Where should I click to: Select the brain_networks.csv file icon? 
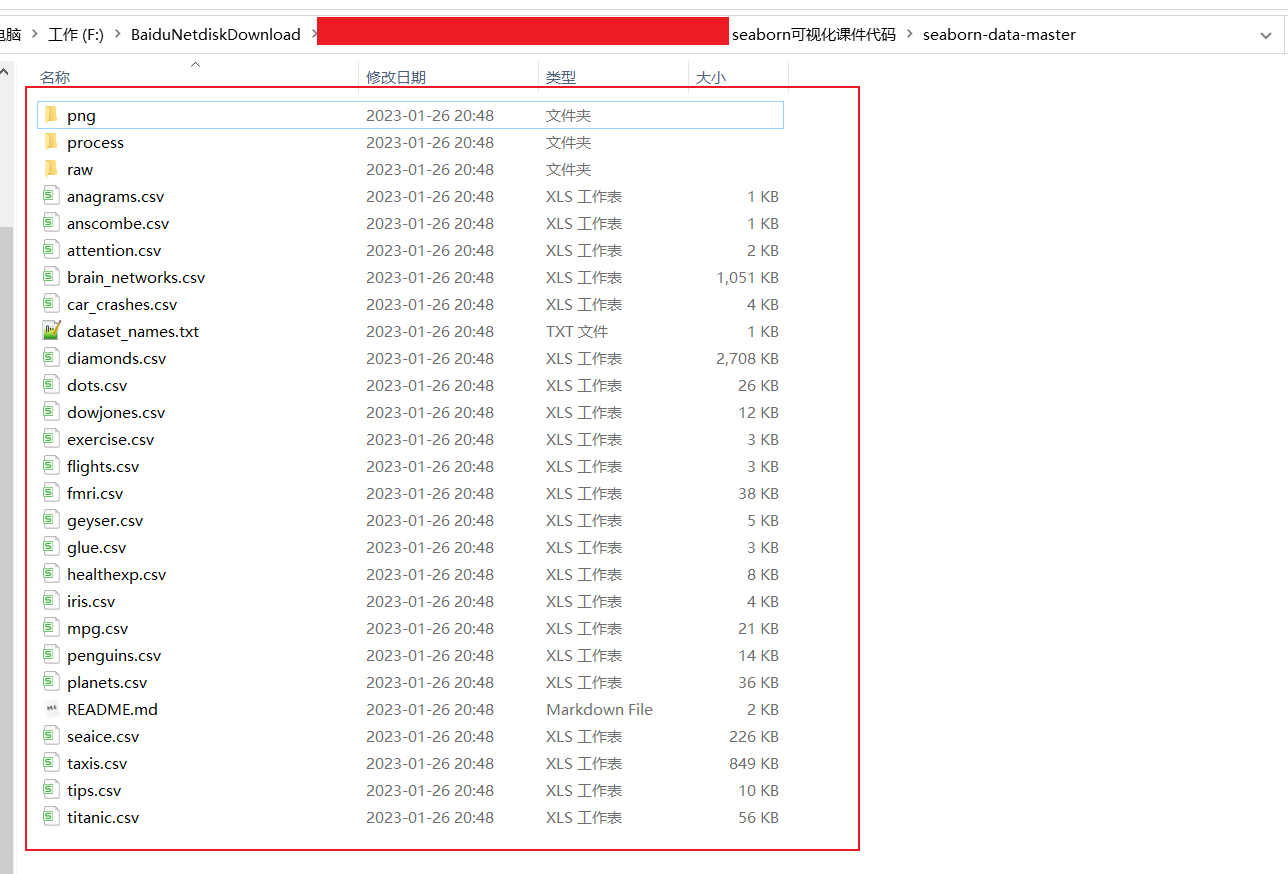51,277
